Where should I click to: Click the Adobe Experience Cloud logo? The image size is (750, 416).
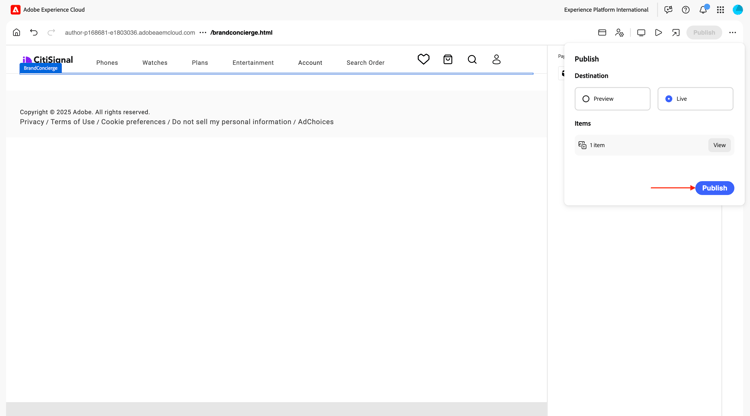coord(15,10)
